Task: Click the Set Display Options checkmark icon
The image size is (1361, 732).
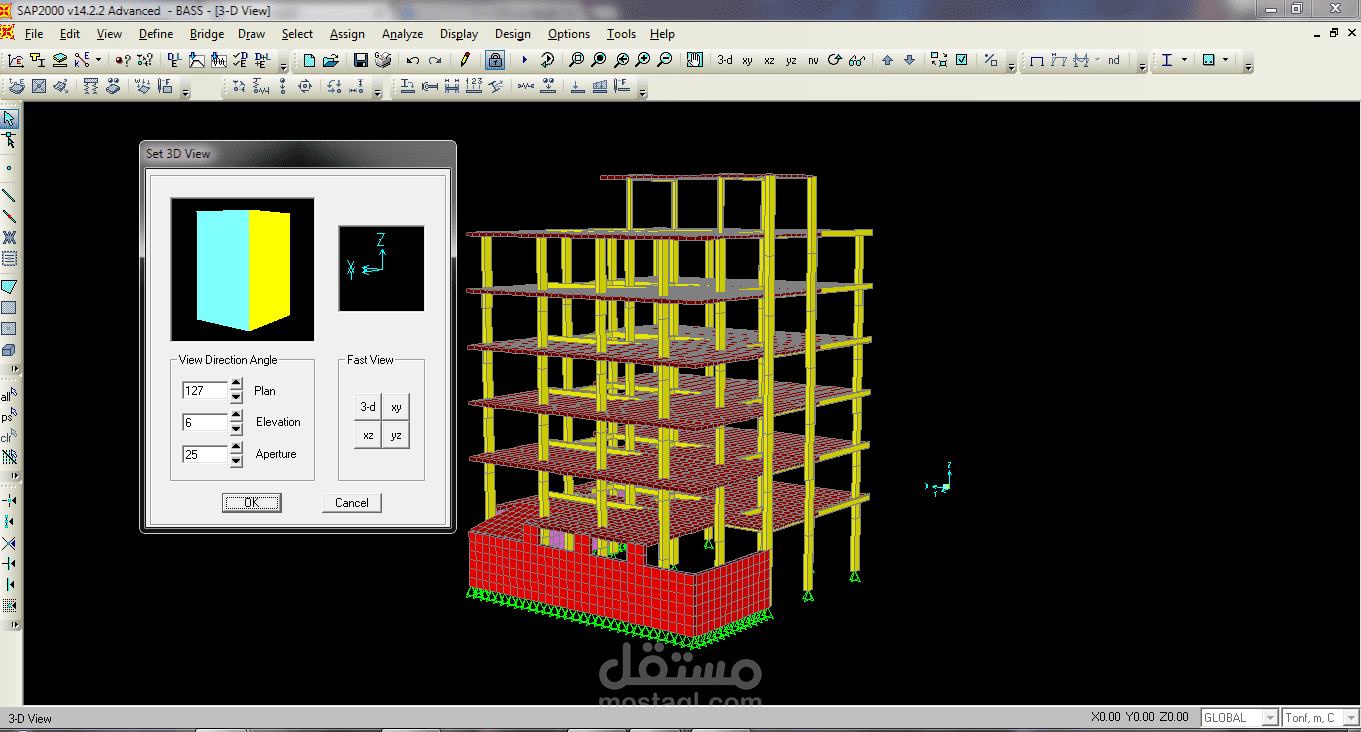Action: pyautogui.click(x=961, y=60)
